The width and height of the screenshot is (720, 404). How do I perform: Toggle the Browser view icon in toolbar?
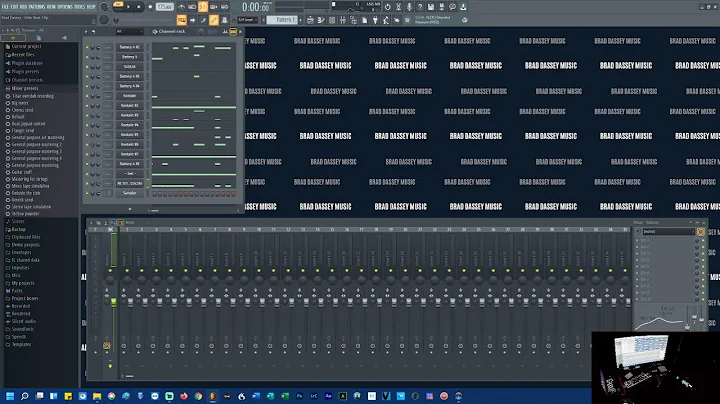coord(353,20)
